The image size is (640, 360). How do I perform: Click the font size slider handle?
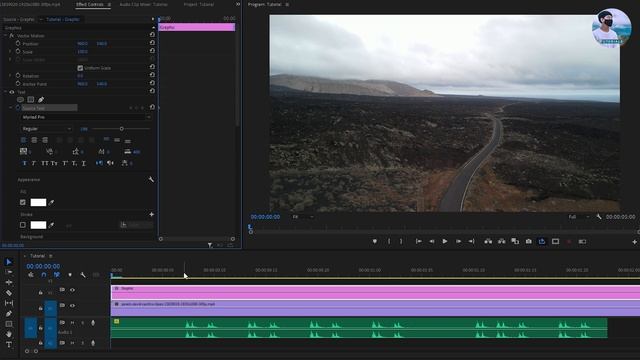[x=121, y=129]
